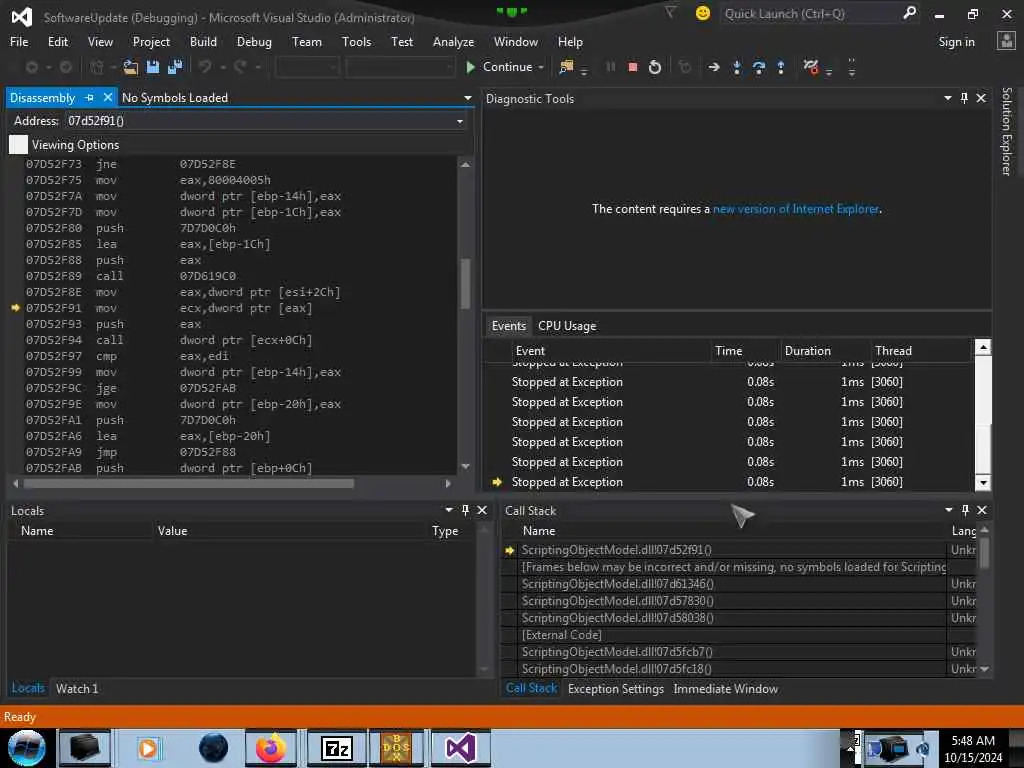This screenshot has width=1024, height=768.
Task: Open the debug toolbar overflow options
Action: point(852,67)
